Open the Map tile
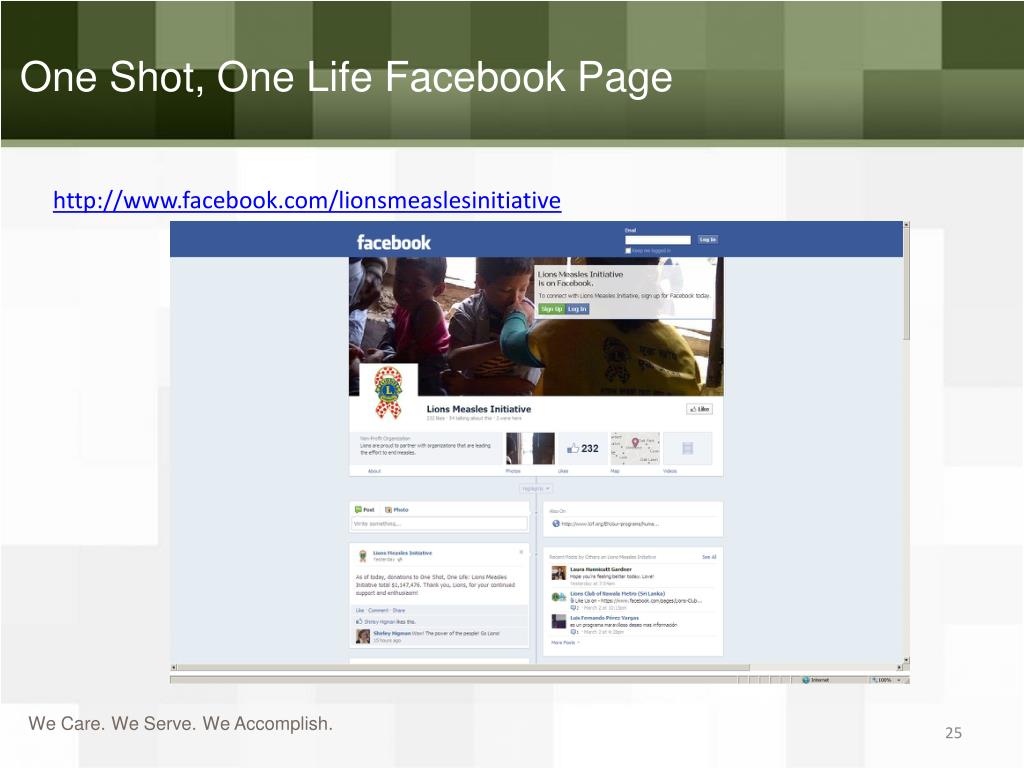 click(x=635, y=448)
